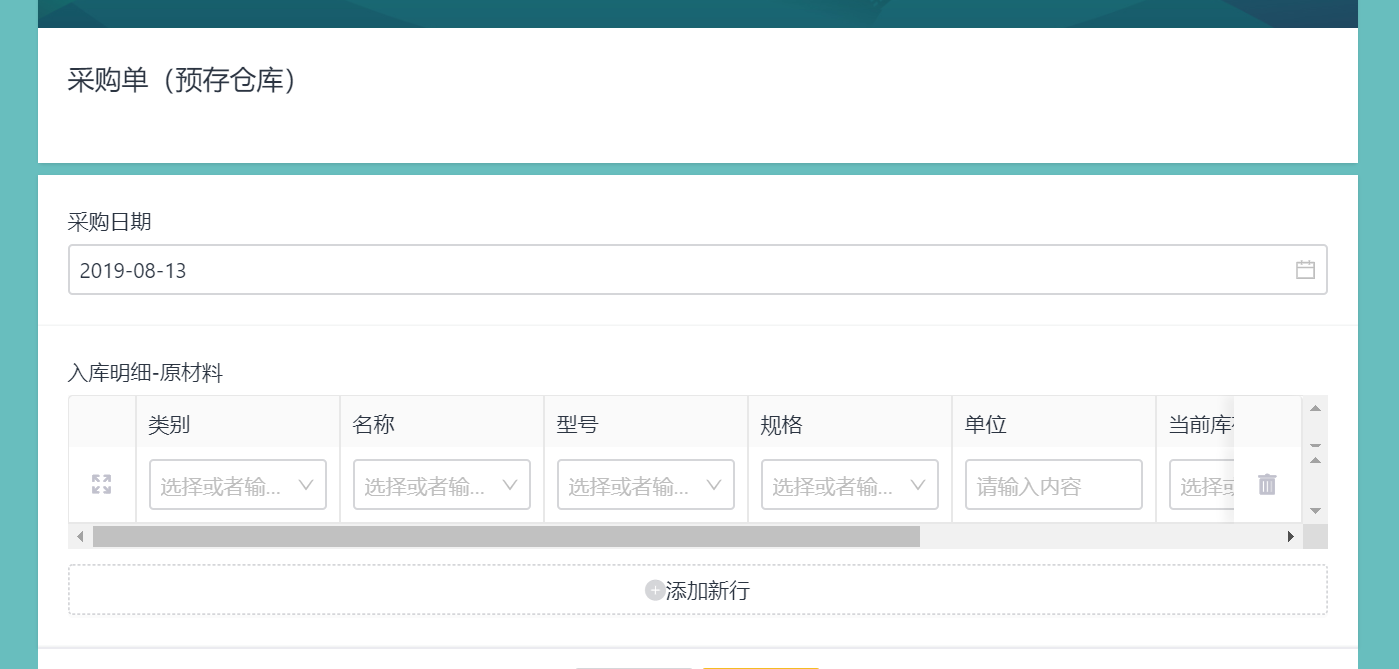Expand the table row to fullscreen
Screen dimensions: 1399x669
101,485
